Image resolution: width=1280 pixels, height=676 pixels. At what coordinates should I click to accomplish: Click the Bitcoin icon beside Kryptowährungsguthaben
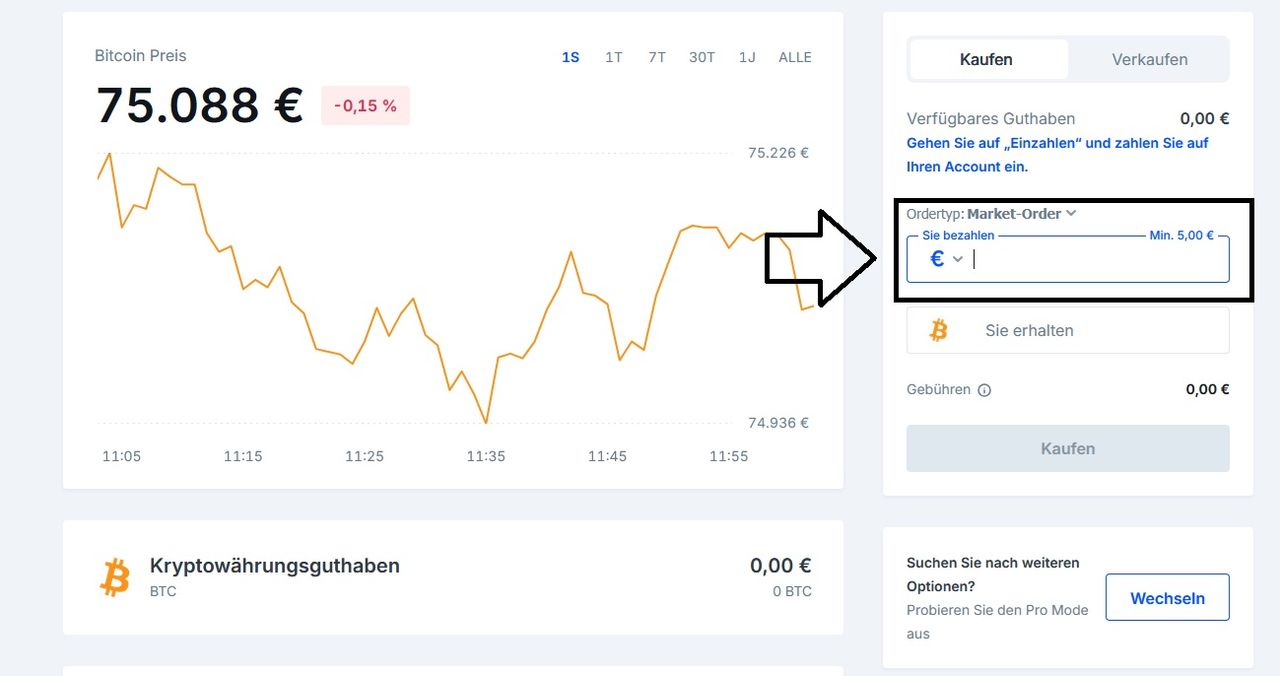coord(115,577)
